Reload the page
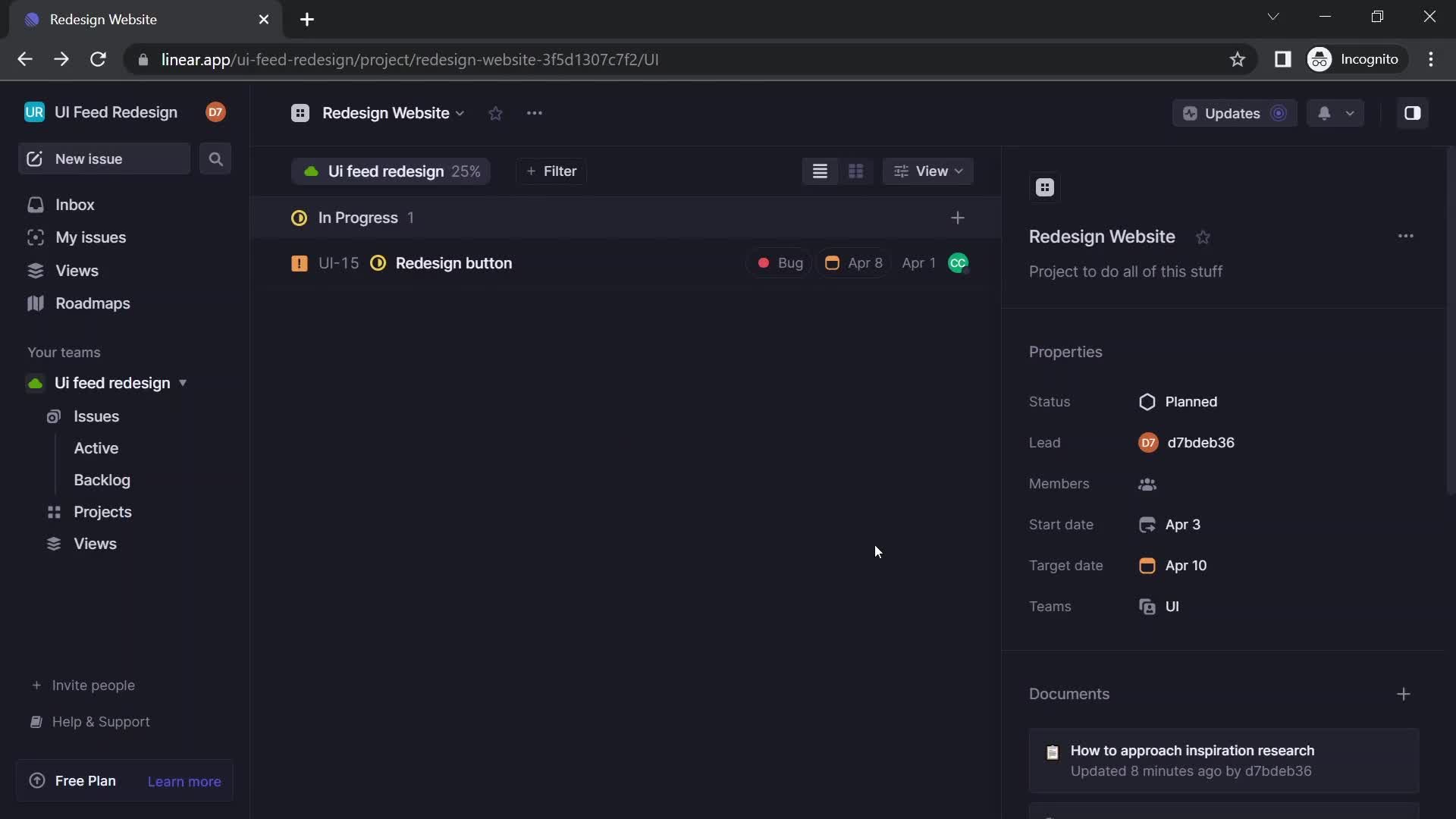The image size is (1456, 819). pos(98,59)
